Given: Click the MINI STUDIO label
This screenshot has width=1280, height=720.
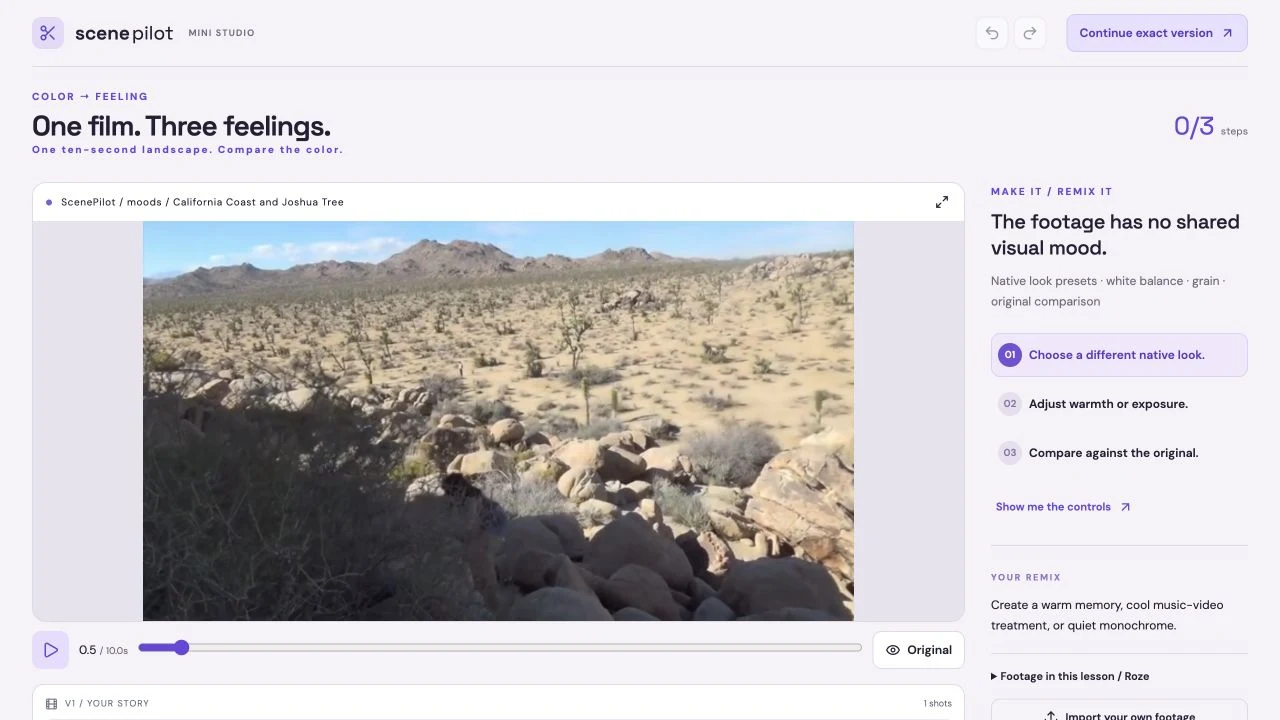Looking at the screenshot, I should pyautogui.click(x=221, y=33).
